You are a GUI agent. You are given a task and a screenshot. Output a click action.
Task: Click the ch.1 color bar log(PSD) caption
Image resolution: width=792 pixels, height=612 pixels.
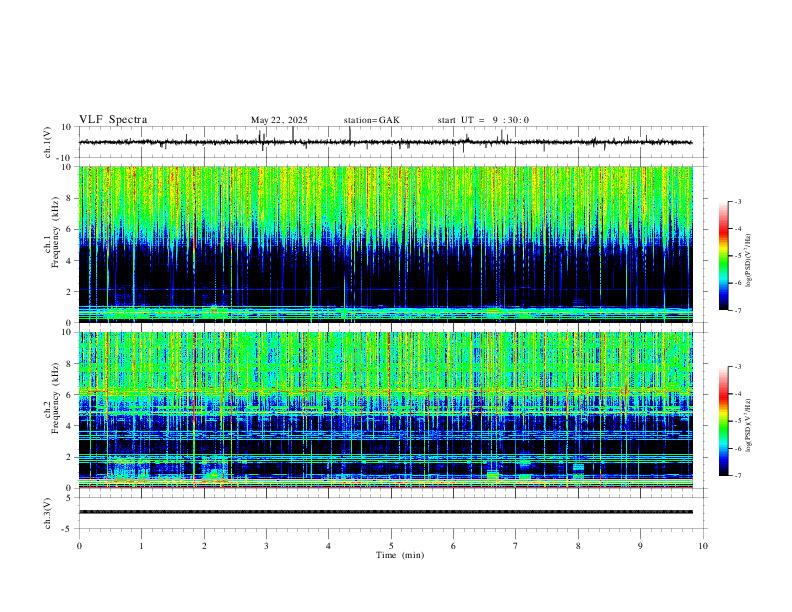(748, 260)
